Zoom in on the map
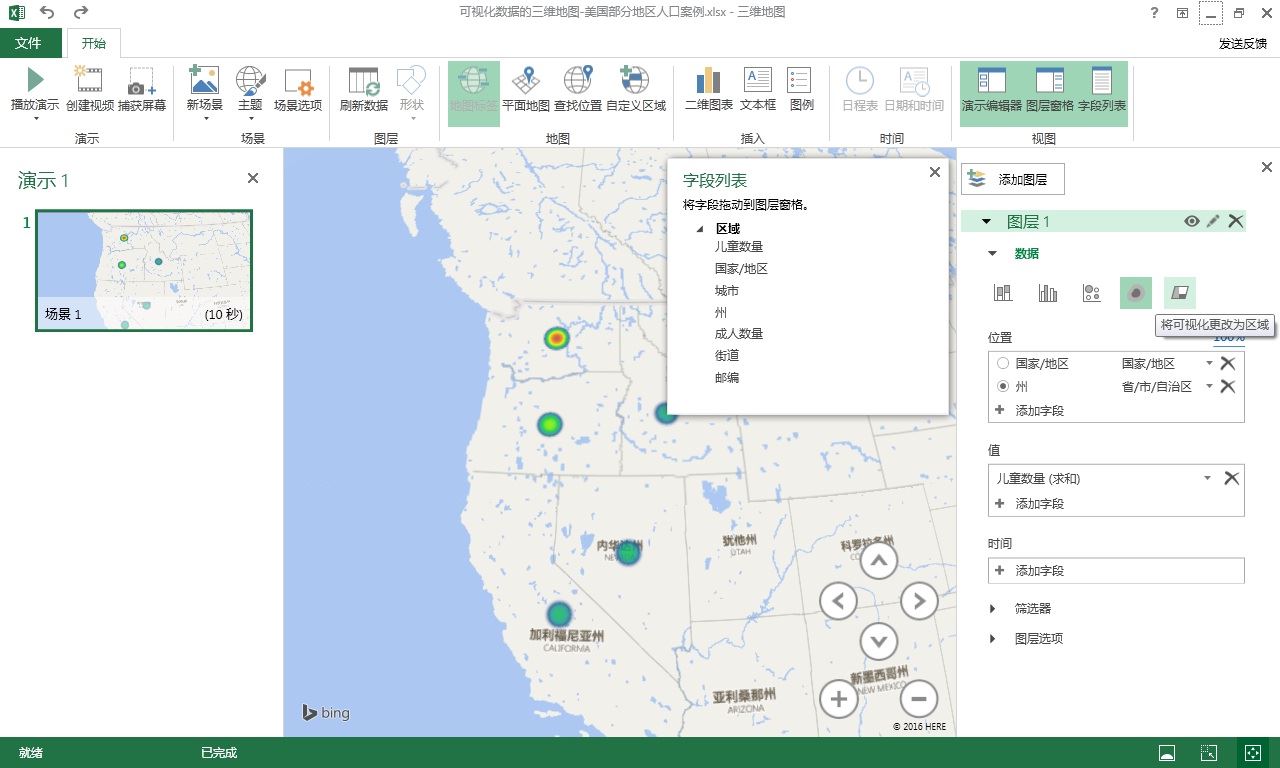 838,698
